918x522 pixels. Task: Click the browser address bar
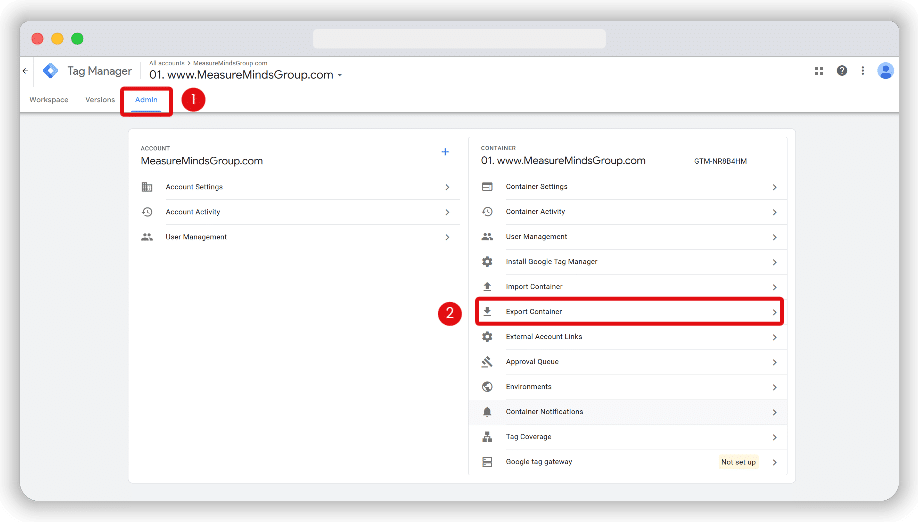point(460,39)
